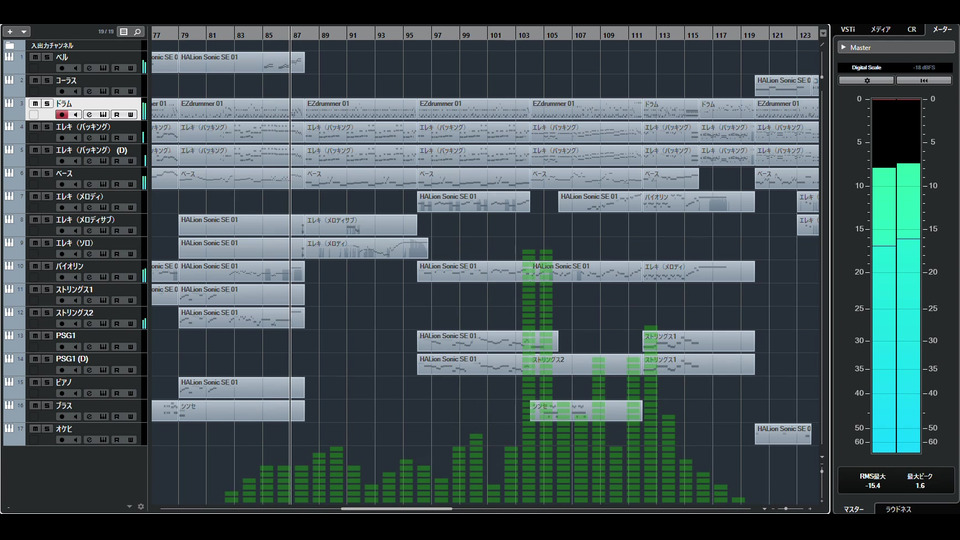Toggle monitor on the ブラス track
960x540 pixels.
click(75, 416)
